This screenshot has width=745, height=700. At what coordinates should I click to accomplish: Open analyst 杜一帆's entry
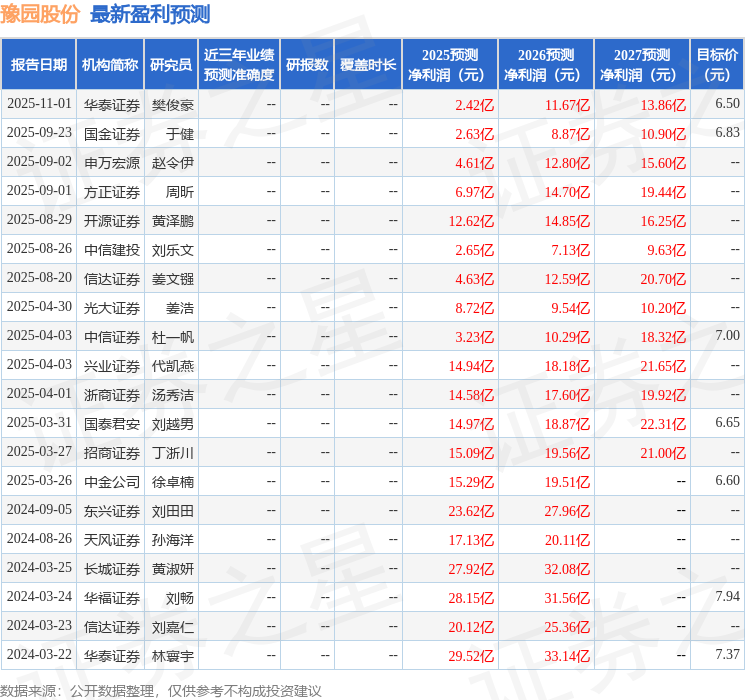coord(173,336)
